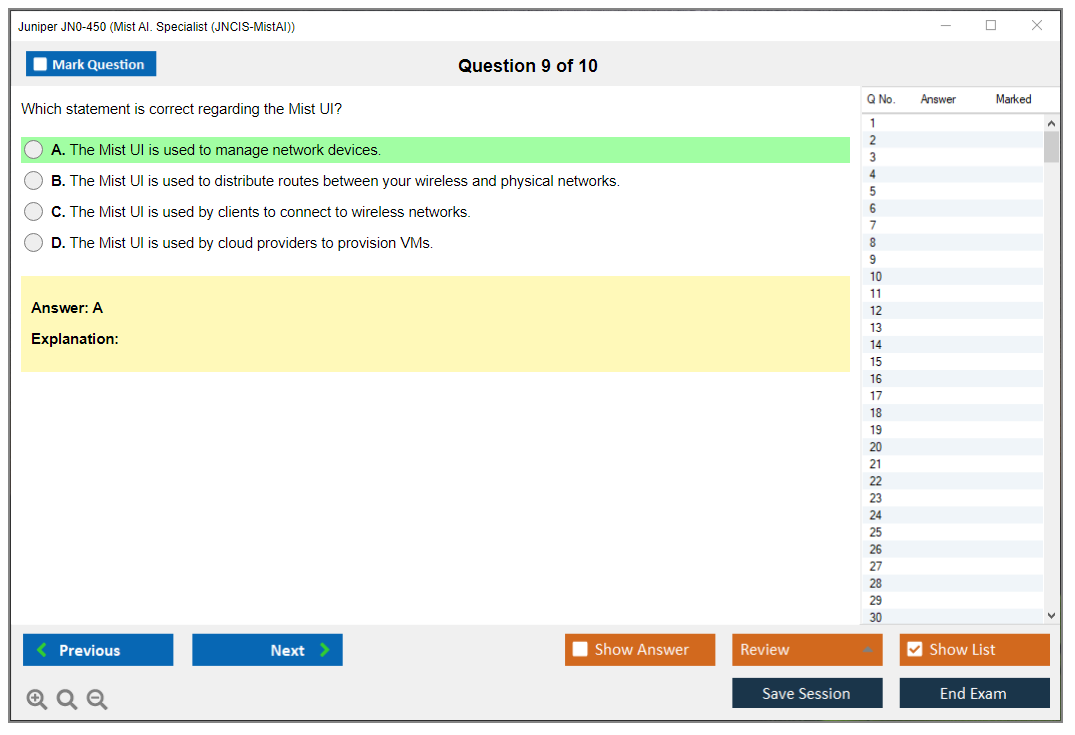Enable the Show Answer checkbox
1075x735 pixels.
[x=580, y=650]
